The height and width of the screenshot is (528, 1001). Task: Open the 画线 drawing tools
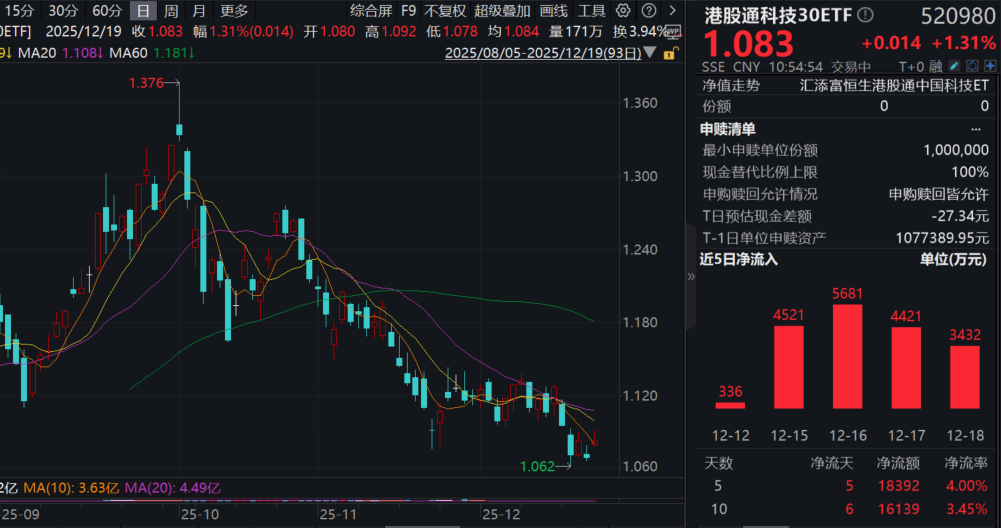pos(553,11)
